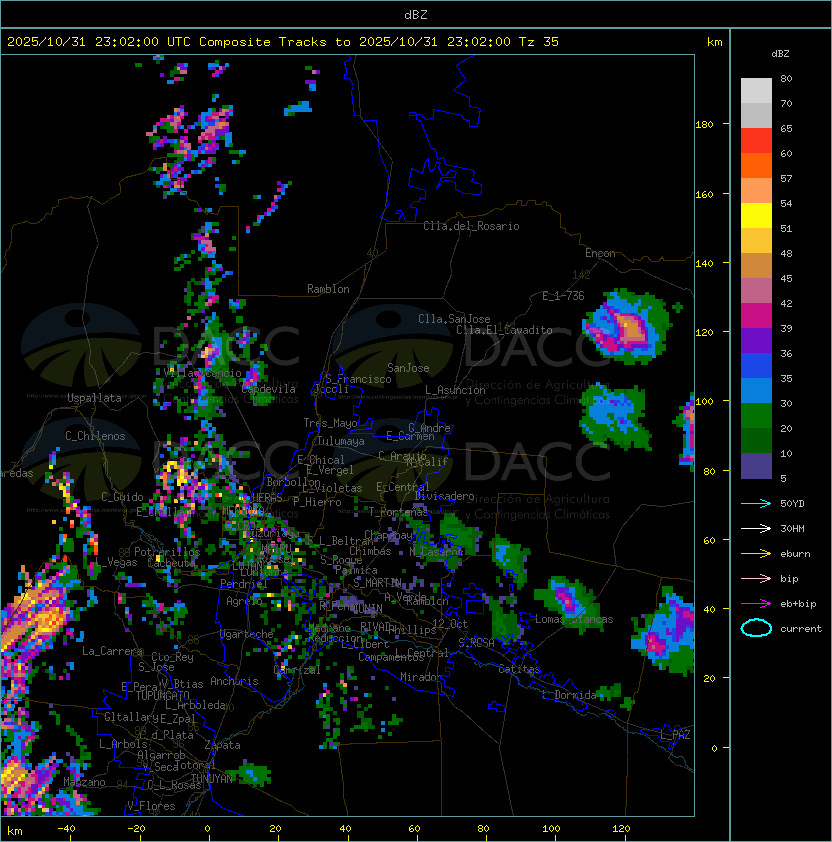
Task: Select the magenta 42 dBZ swatch
Action: coord(756,316)
